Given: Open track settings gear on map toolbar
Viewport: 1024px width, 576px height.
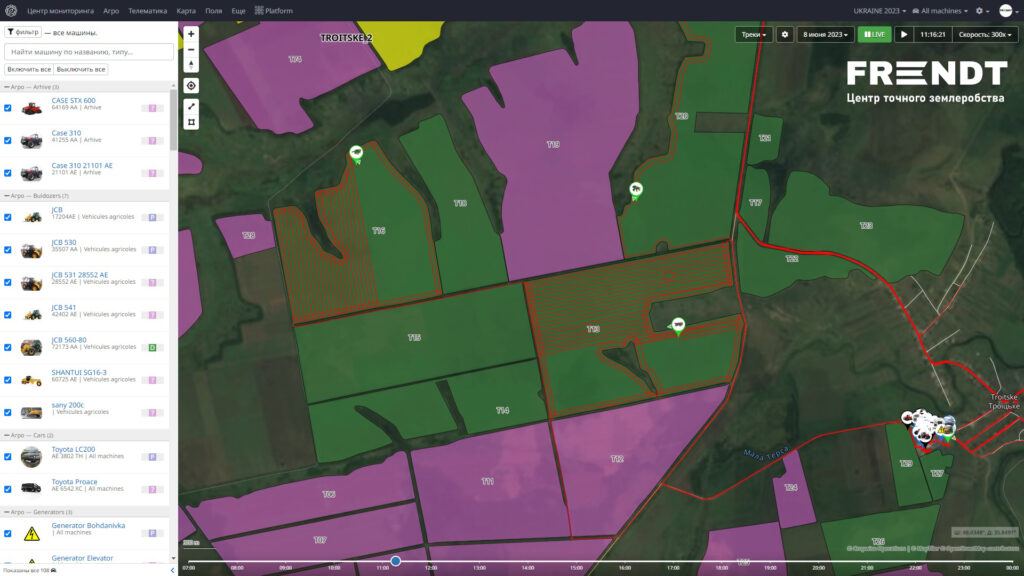Looking at the screenshot, I should [784, 35].
